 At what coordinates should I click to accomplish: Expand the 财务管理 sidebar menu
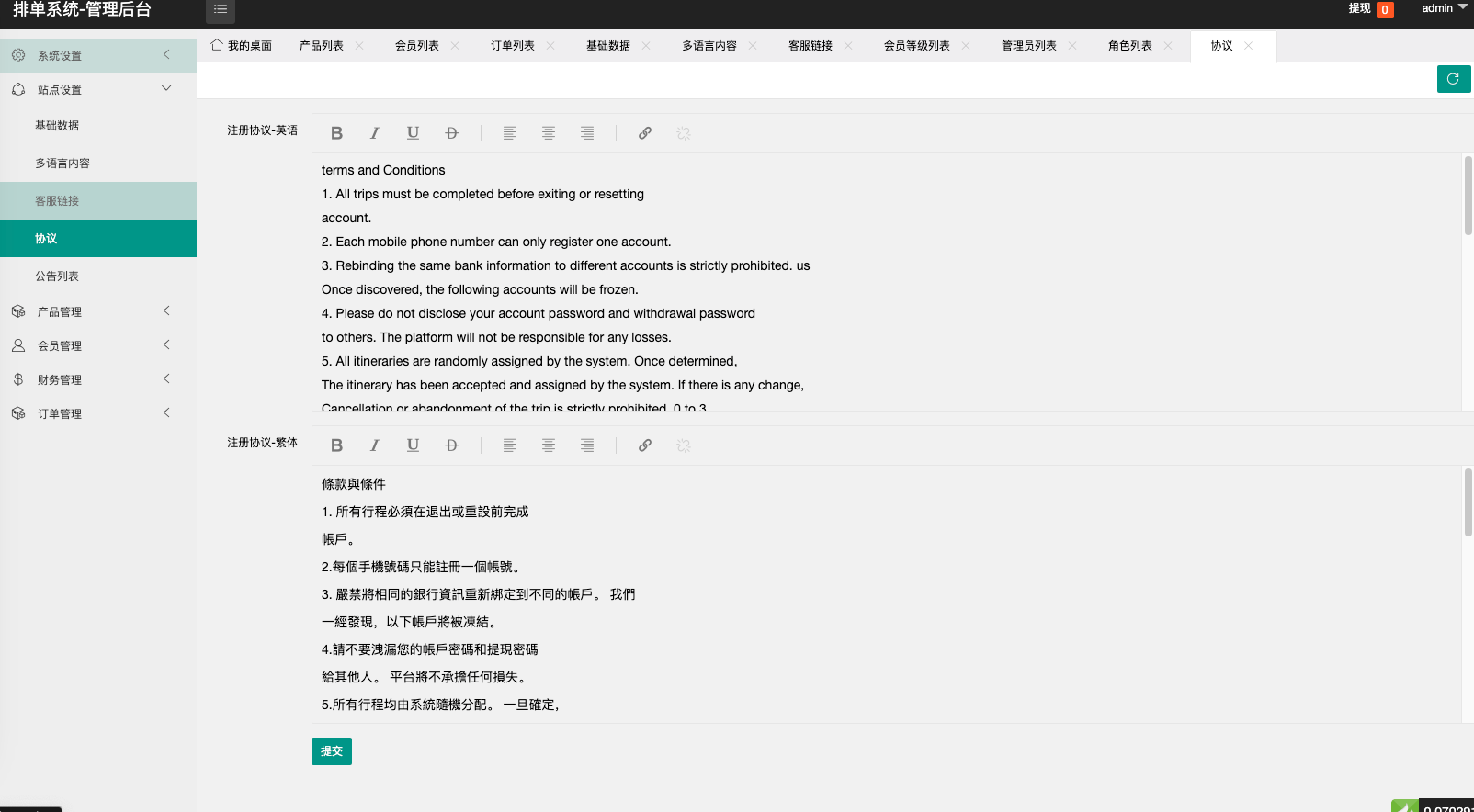click(97, 379)
